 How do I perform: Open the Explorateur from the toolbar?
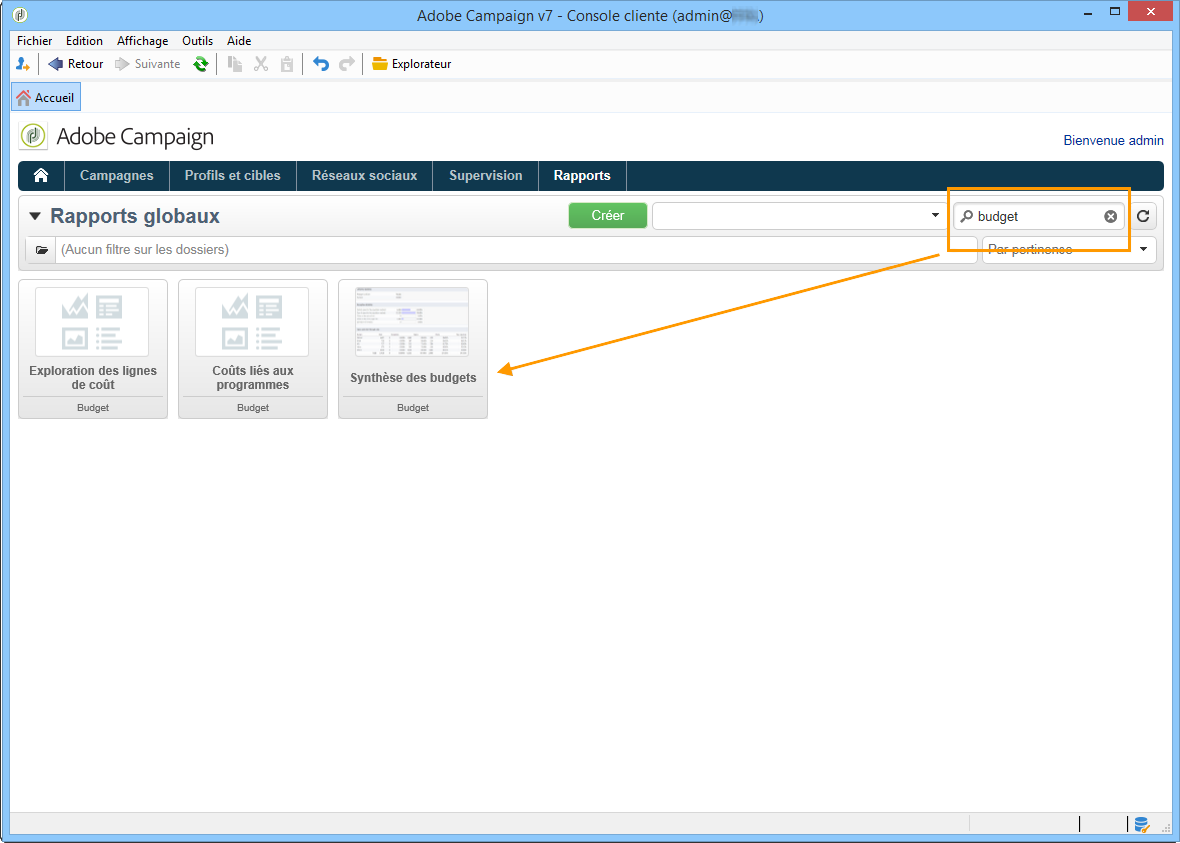[x=412, y=64]
